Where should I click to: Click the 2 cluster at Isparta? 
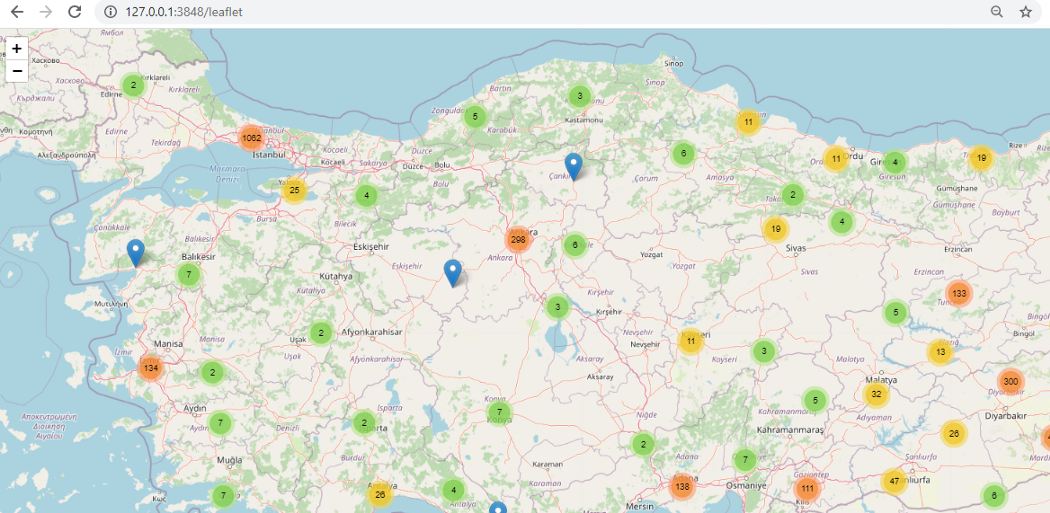[364, 423]
